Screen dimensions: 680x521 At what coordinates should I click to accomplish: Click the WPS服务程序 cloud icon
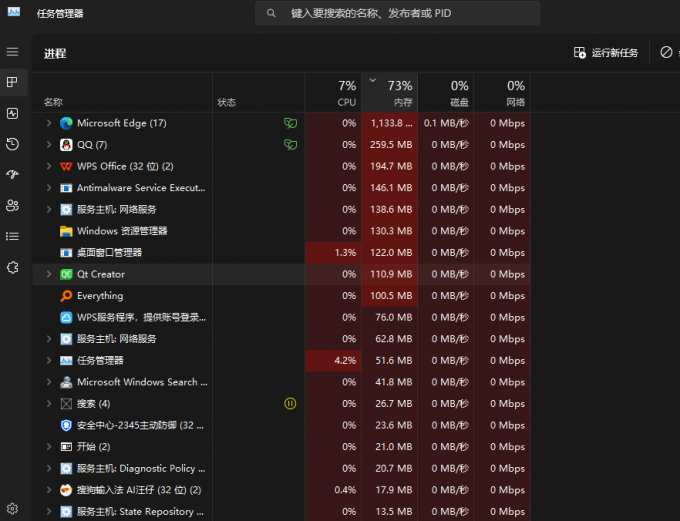click(66, 318)
